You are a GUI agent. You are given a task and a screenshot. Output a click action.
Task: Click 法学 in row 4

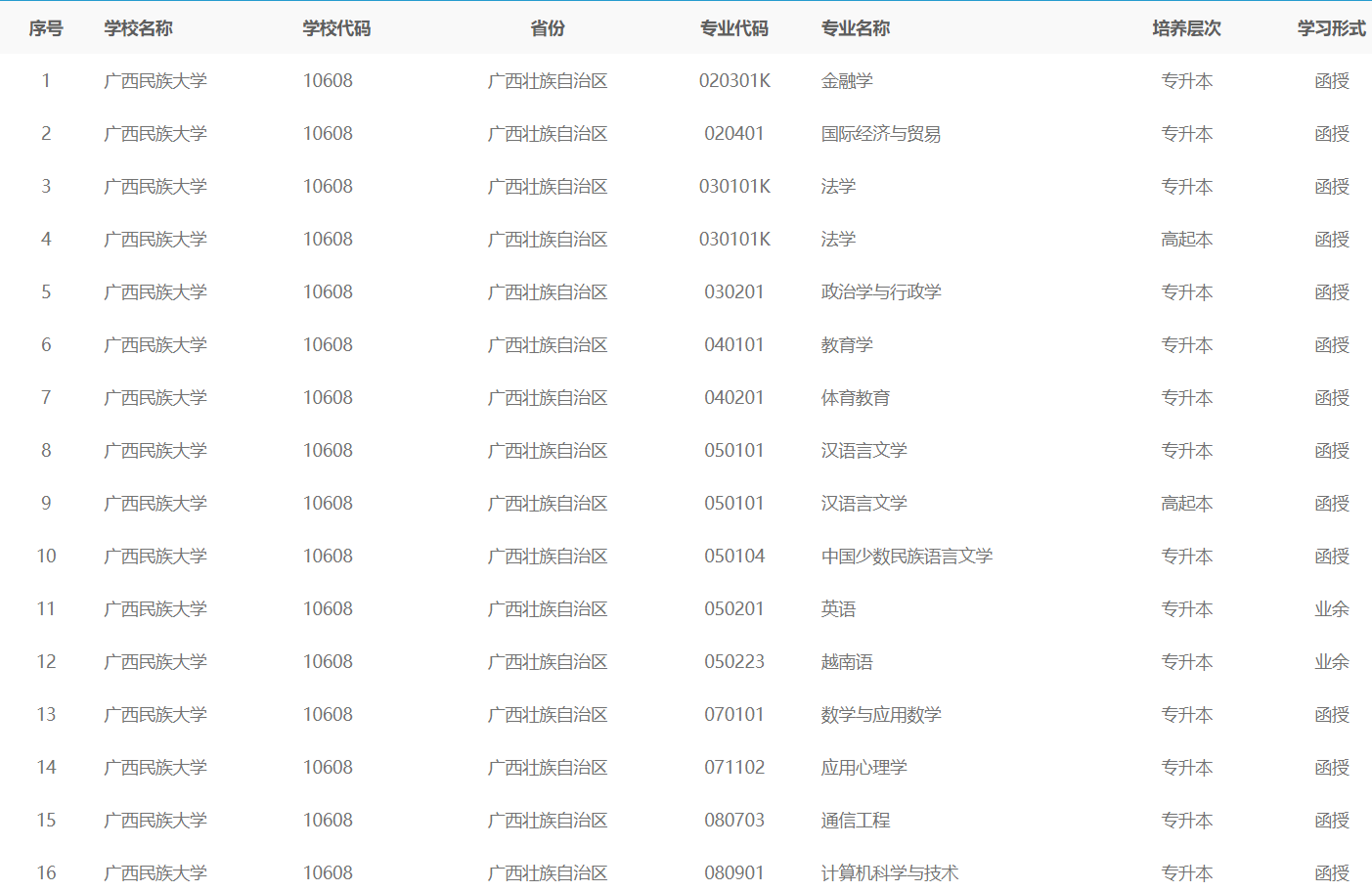coord(838,240)
